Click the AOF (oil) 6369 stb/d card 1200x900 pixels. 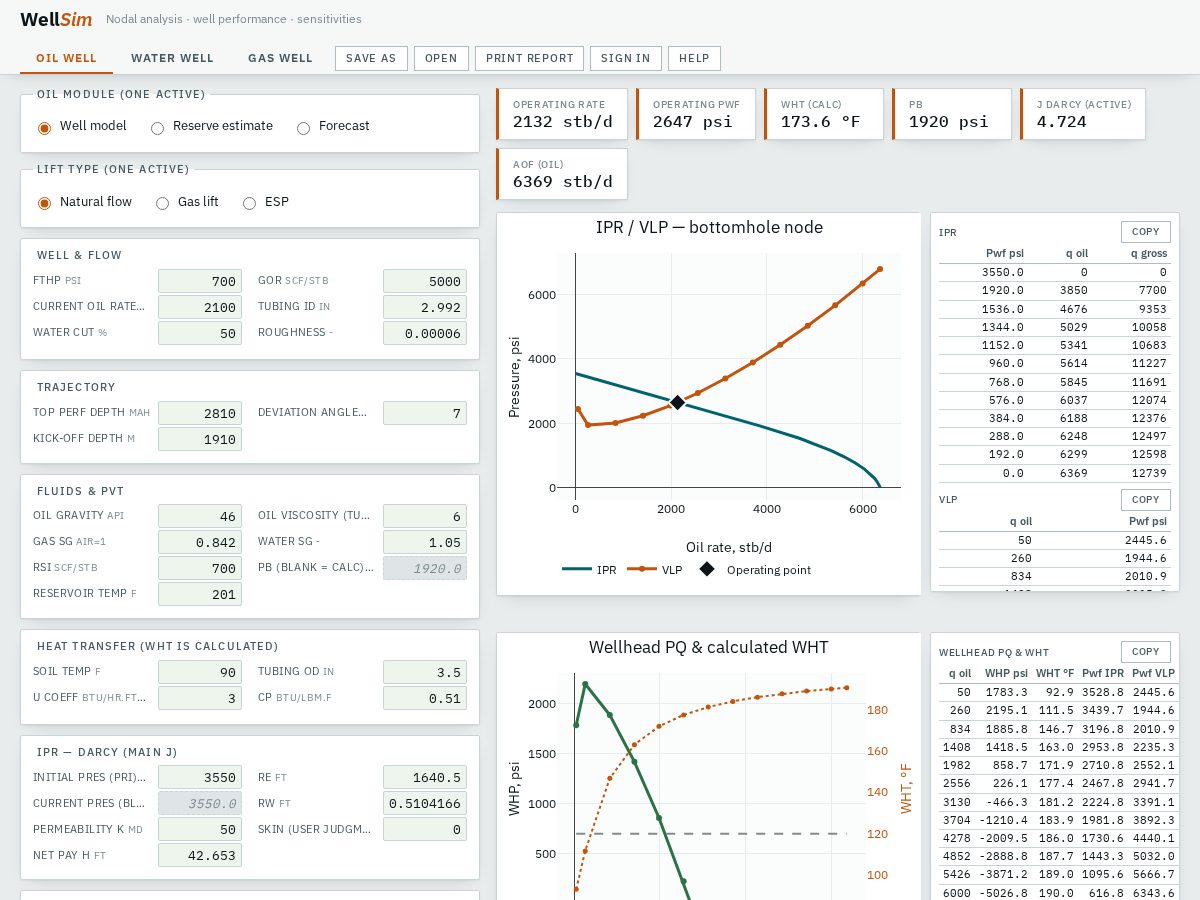562,174
